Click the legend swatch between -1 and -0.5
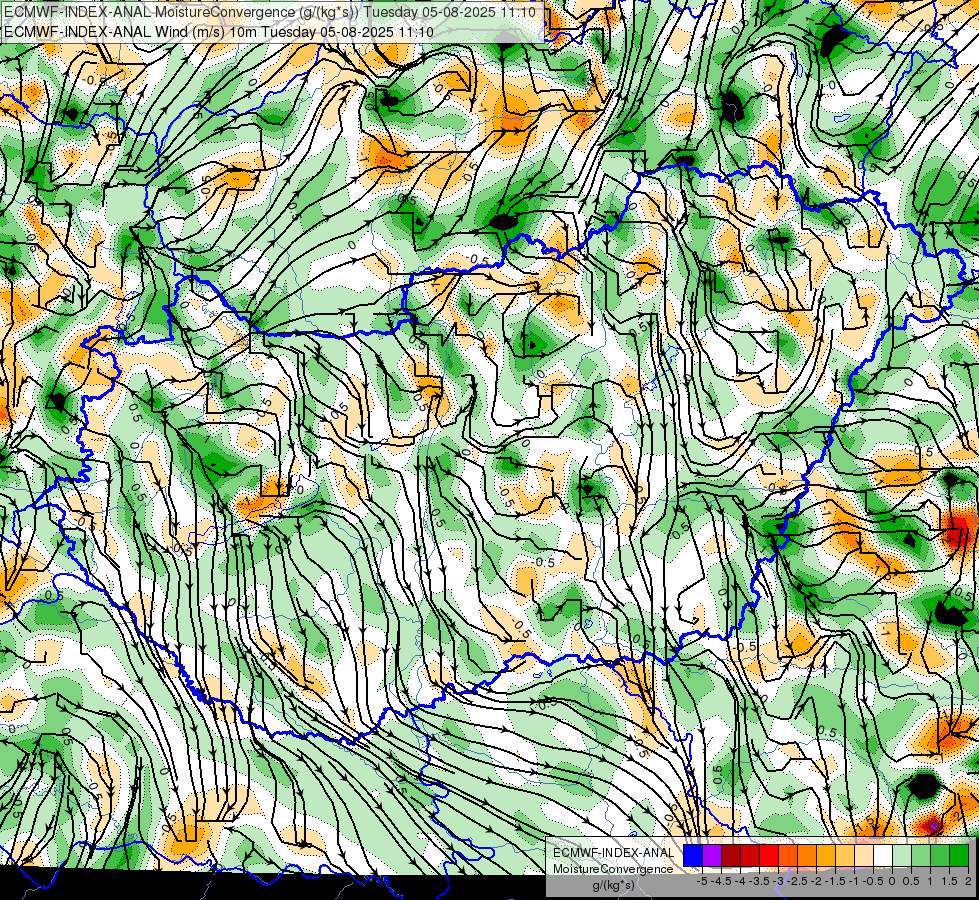 click(864, 856)
